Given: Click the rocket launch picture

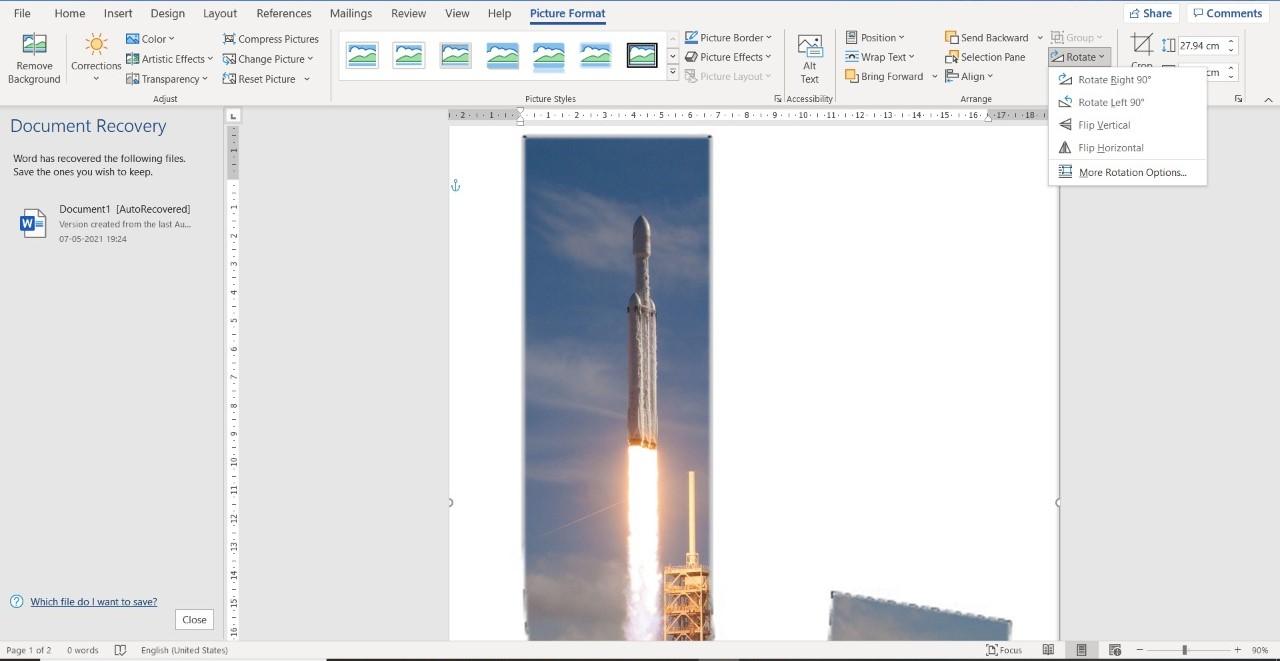Looking at the screenshot, I should 617,388.
